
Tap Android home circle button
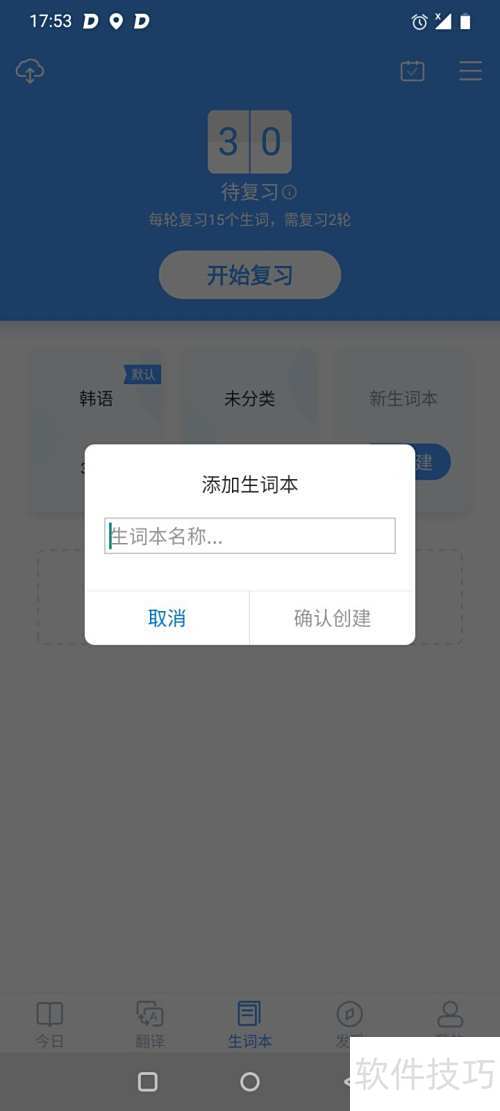[250, 1081]
